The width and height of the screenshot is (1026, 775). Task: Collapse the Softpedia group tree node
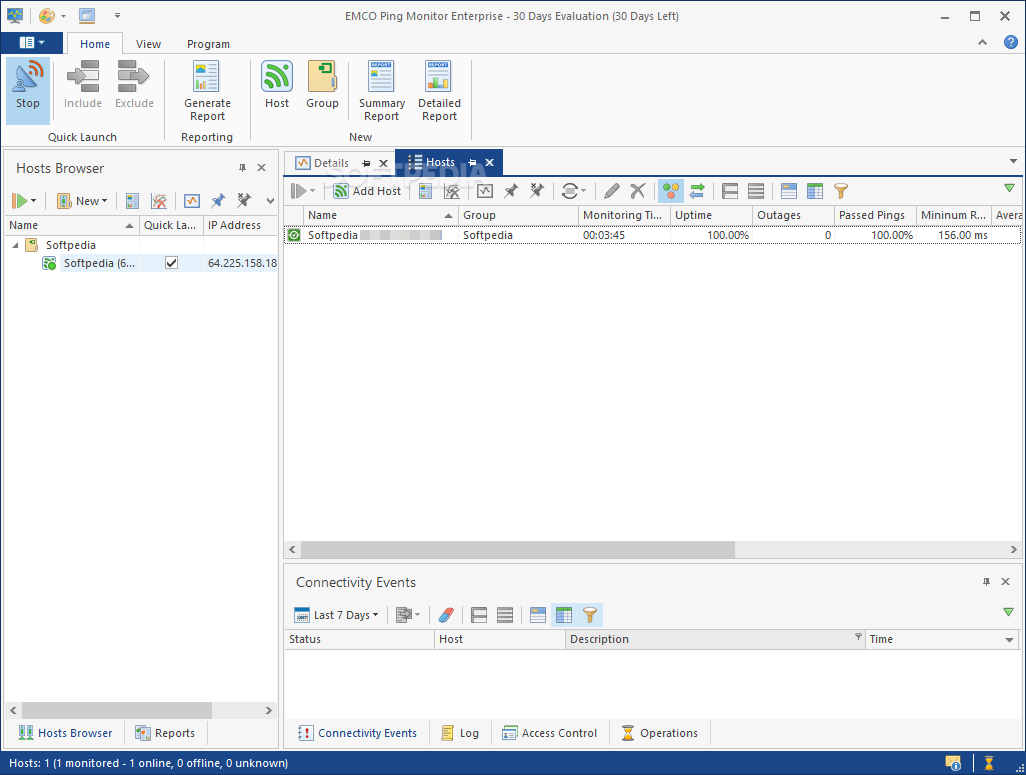pyautogui.click(x=15, y=245)
